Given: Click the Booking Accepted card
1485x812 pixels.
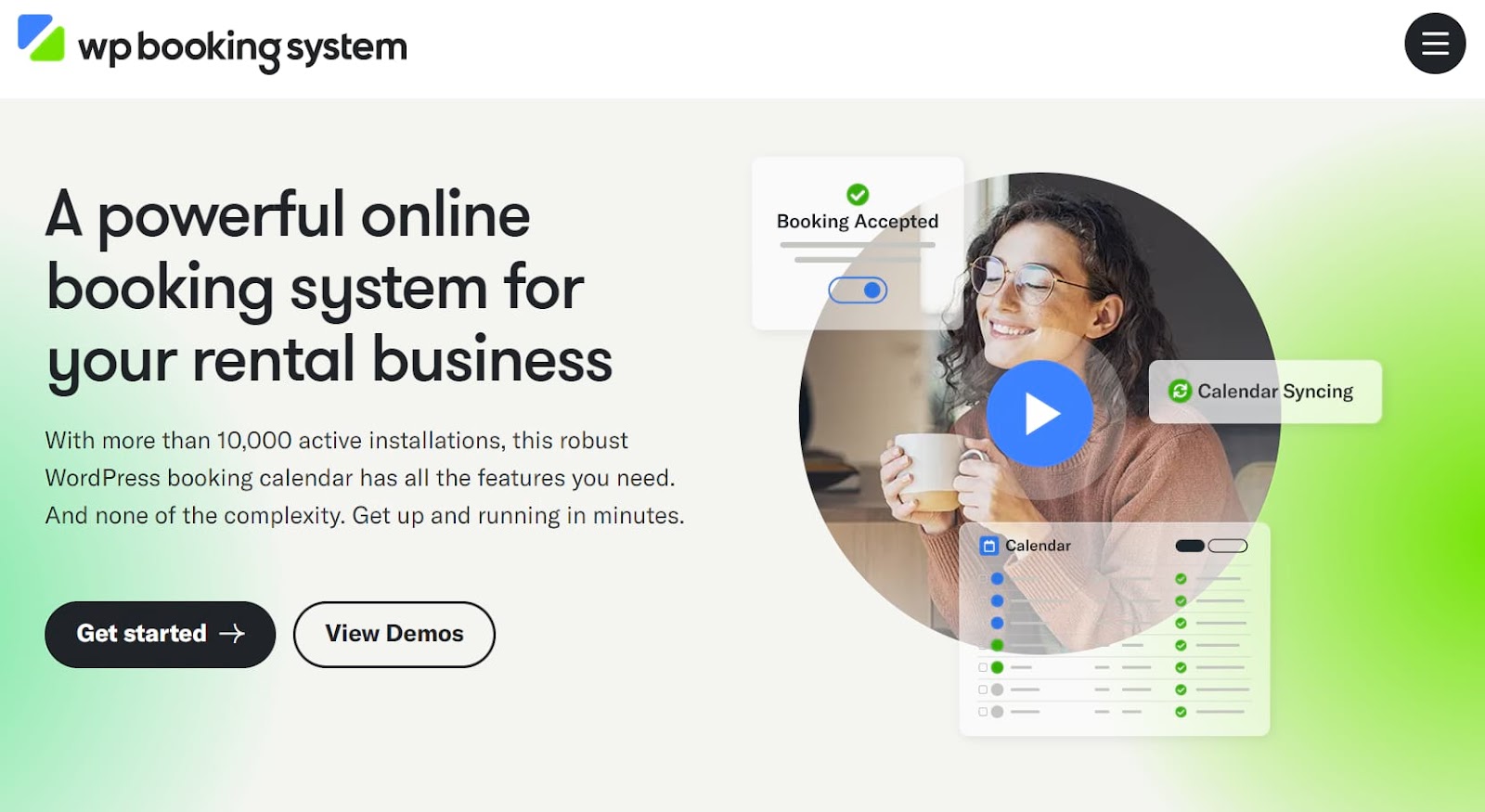Looking at the screenshot, I should point(858,243).
